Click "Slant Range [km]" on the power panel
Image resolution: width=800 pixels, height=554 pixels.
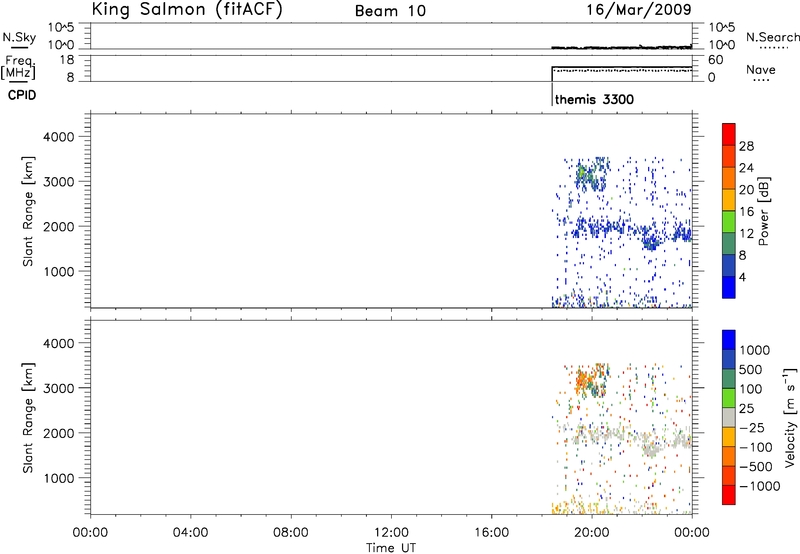28,212
